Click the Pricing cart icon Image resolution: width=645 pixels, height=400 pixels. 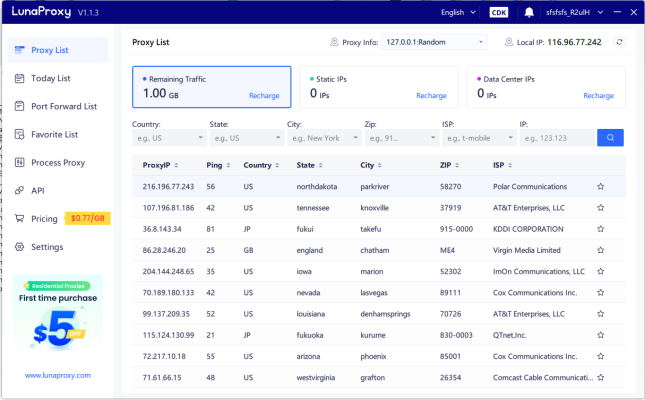19,219
